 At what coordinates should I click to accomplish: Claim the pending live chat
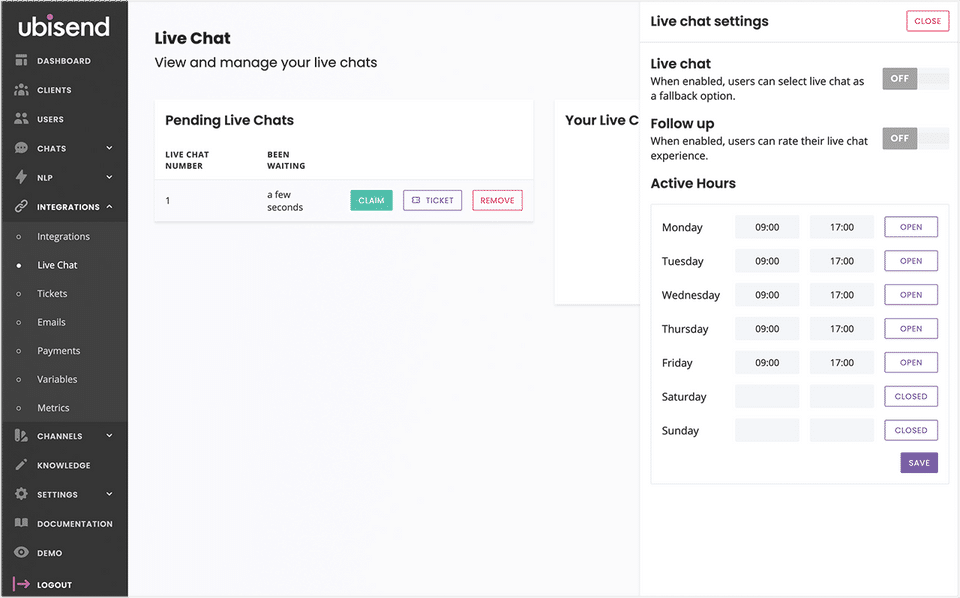(371, 201)
